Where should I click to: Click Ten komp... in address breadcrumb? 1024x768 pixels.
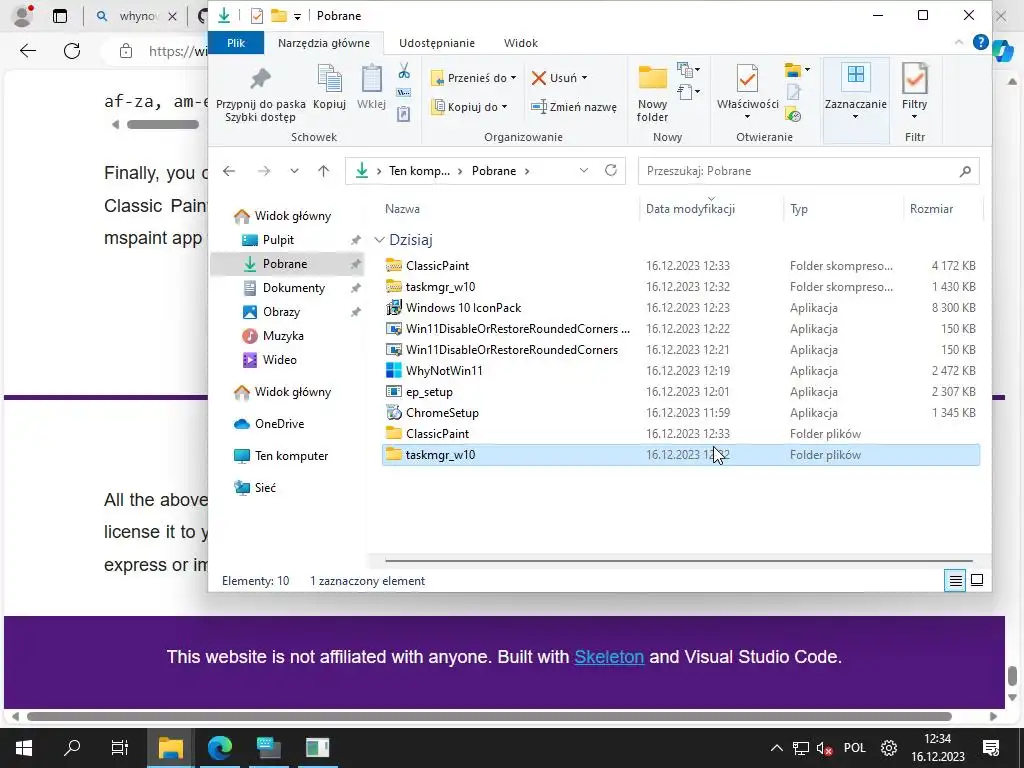pos(419,171)
